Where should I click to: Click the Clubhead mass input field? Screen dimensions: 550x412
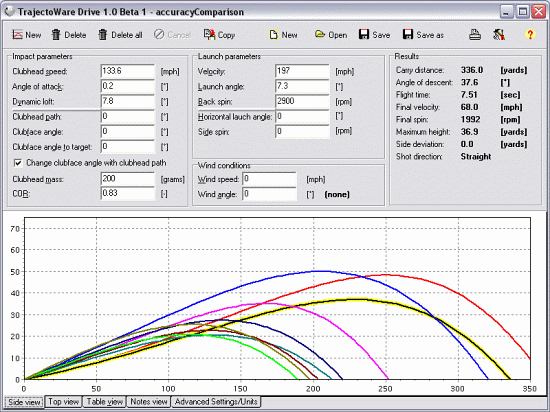coord(128,179)
